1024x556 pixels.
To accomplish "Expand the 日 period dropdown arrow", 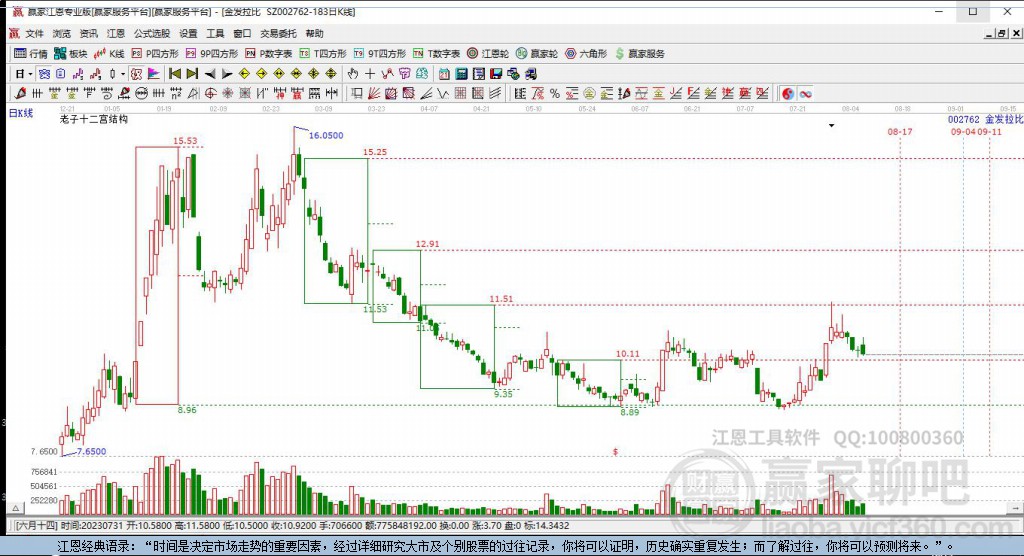I will 30,74.
